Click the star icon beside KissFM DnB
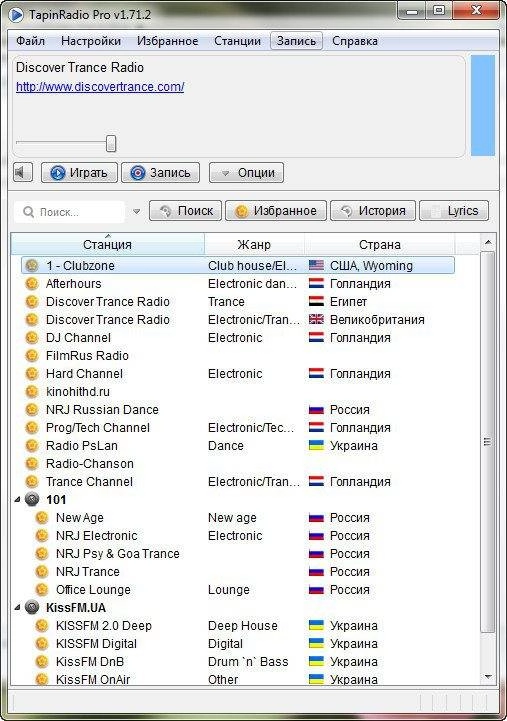The image size is (507, 721). [x=42, y=661]
